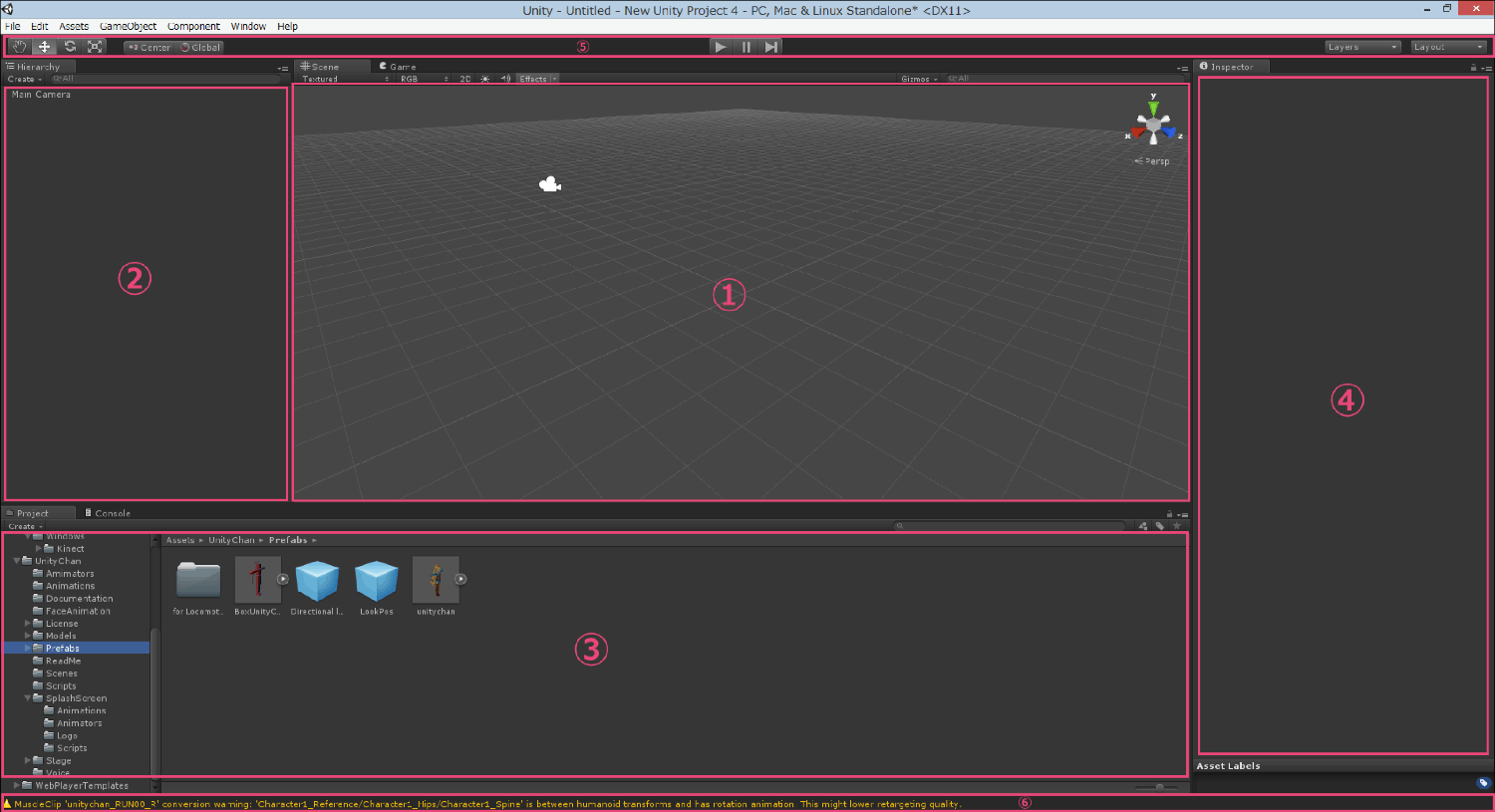
Task: Expand the License folder
Action: [x=28, y=624]
